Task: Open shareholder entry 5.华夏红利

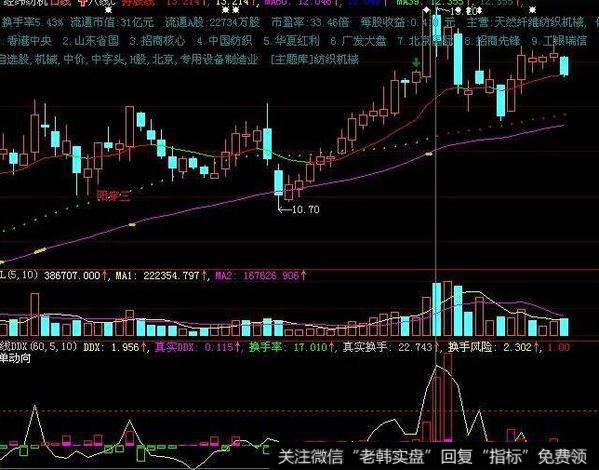Action: pyautogui.click(x=291, y=41)
